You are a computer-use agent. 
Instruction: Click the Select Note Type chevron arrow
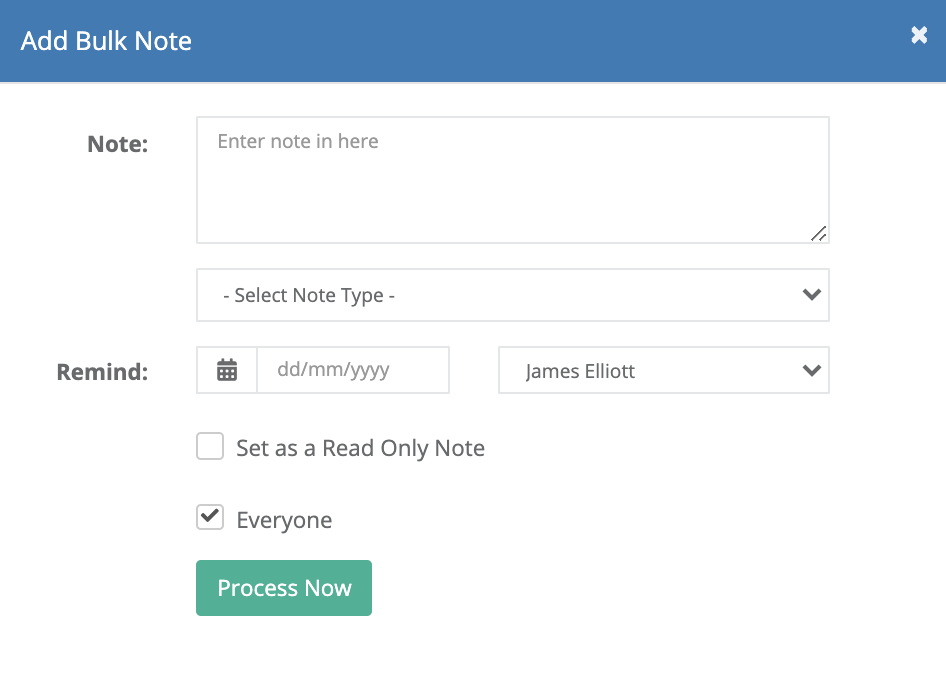tap(812, 295)
